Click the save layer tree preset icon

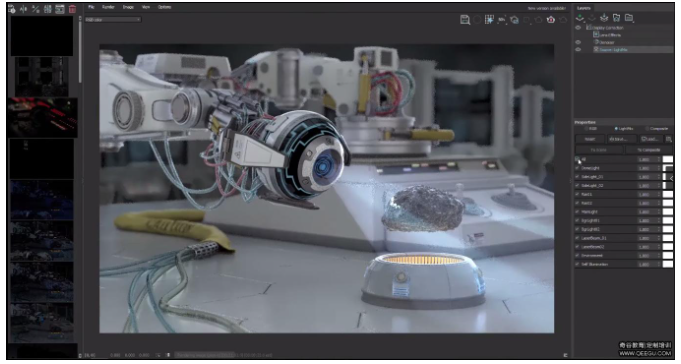click(604, 18)
